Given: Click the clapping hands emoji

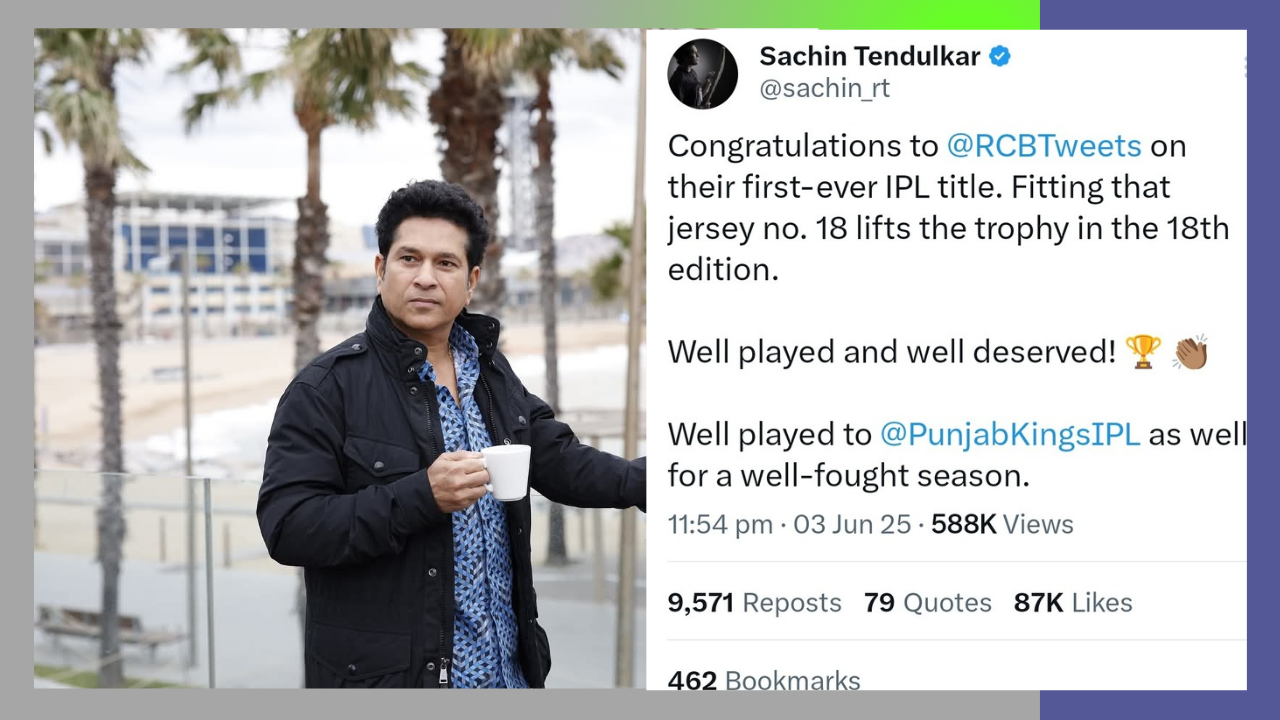Looking at the screenshot, I should [1191, 352].
